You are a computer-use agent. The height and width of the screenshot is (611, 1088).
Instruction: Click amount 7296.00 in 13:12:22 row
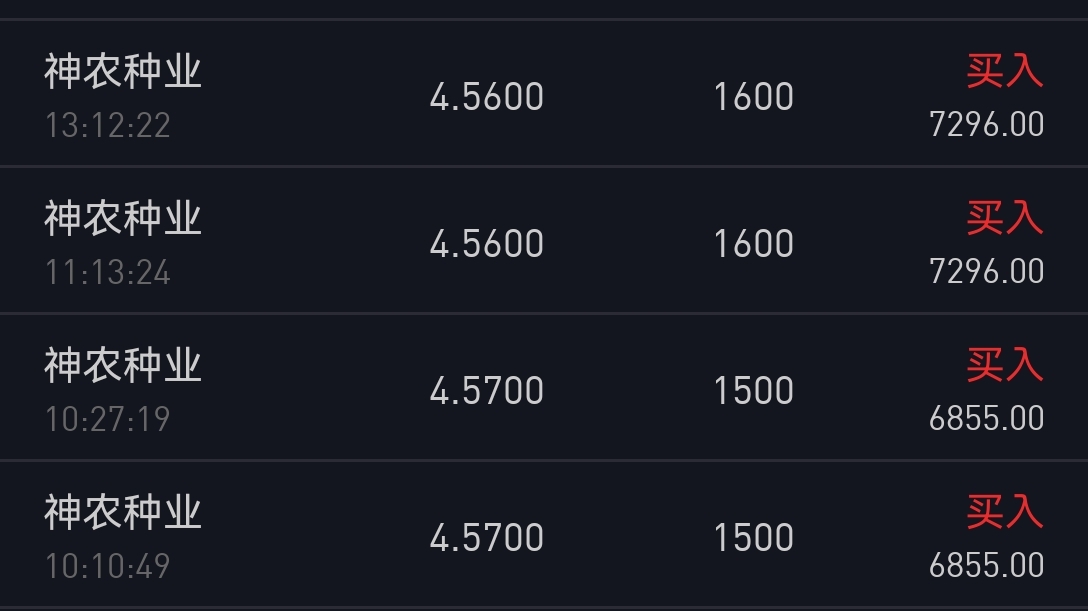tap(987, 125)
